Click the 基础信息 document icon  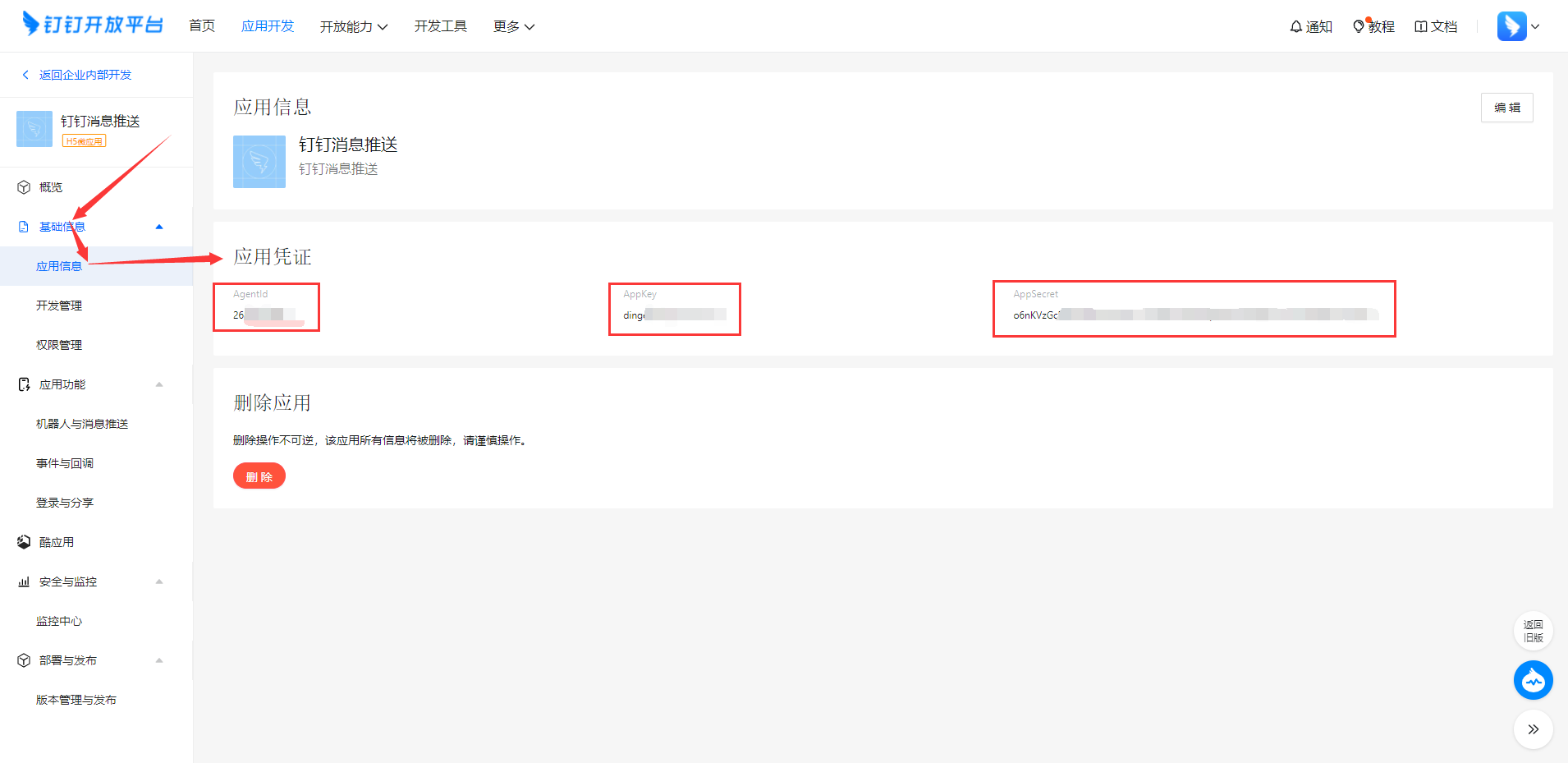pos(24,227)
